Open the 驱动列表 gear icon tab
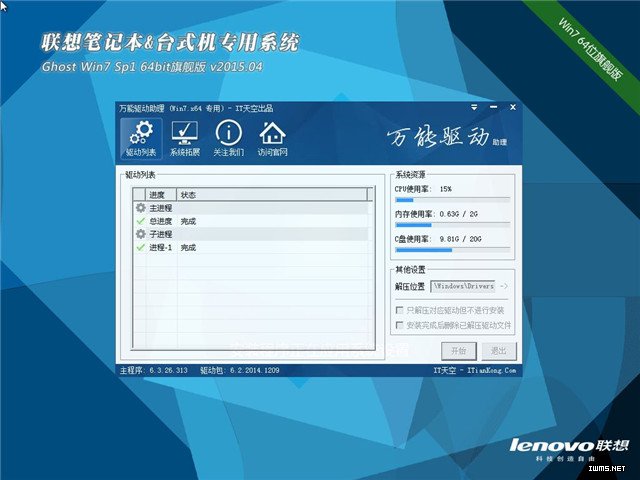The width and height of the screenshot is (640, 480). 141,138
